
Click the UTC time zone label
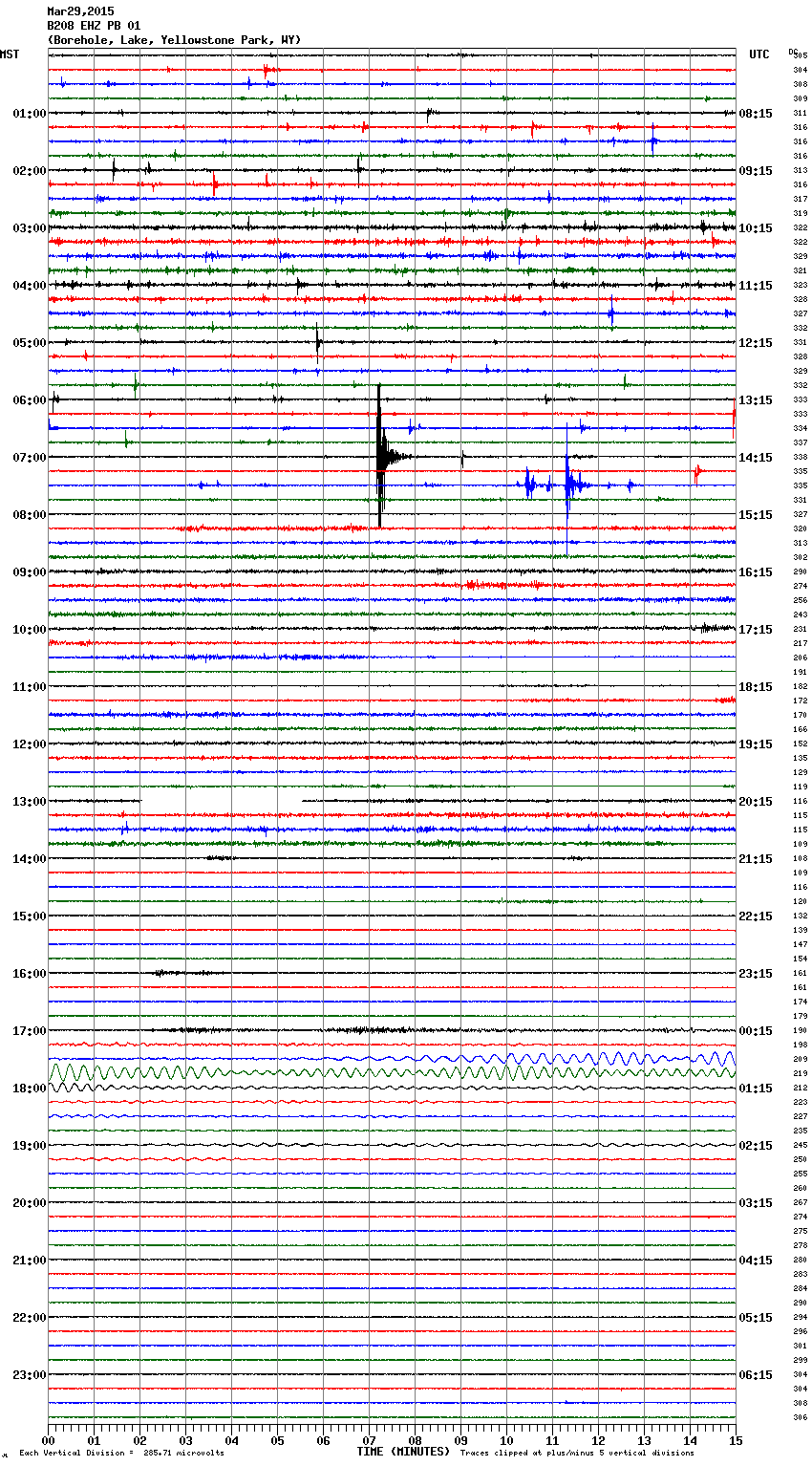click(759, 54)
